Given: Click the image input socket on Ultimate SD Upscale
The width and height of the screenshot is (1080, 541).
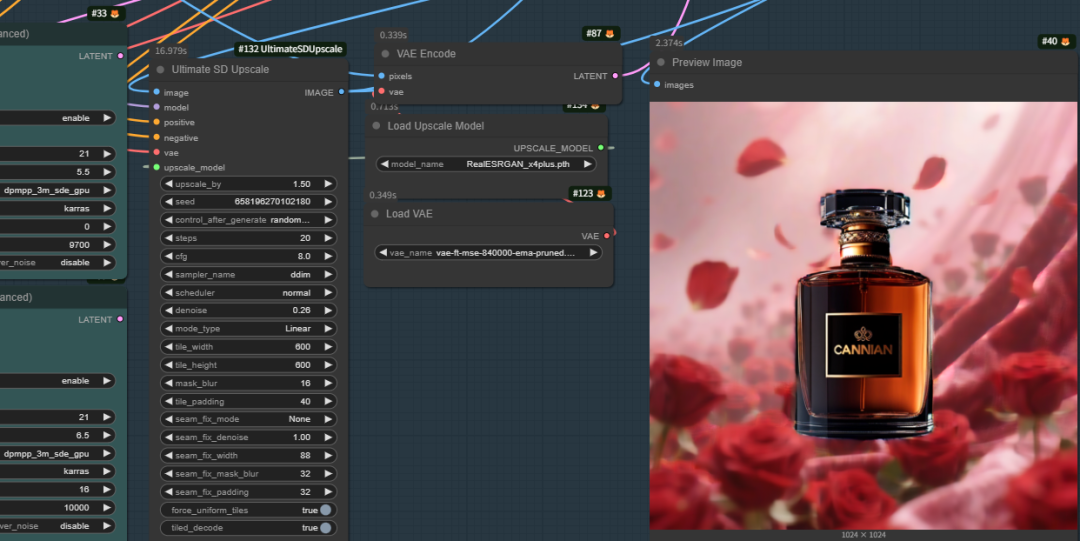Looking at the screenshot, I should point(157,92).
